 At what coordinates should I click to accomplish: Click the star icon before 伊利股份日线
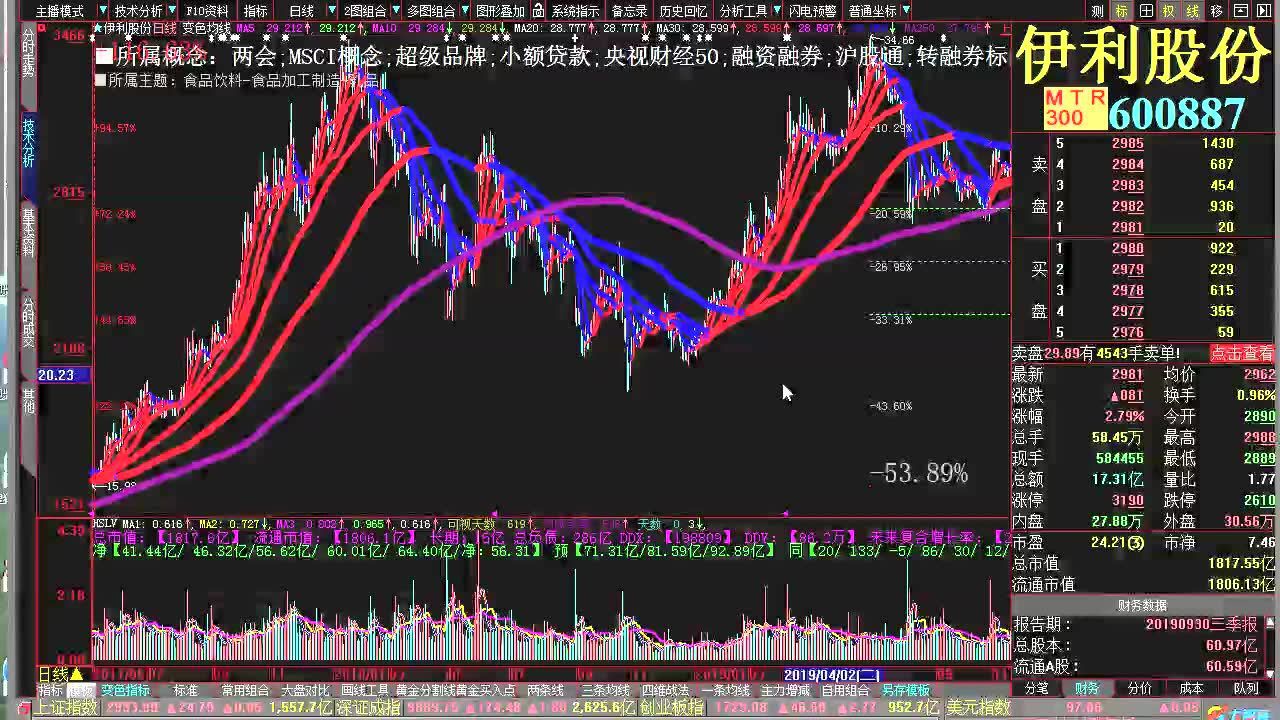click(96, 27)
